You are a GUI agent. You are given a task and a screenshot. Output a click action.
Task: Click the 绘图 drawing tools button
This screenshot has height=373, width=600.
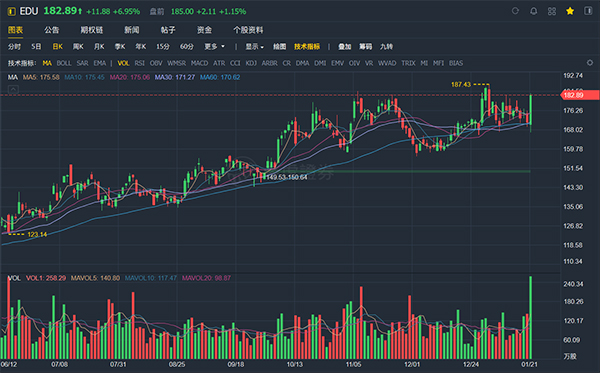279,47
